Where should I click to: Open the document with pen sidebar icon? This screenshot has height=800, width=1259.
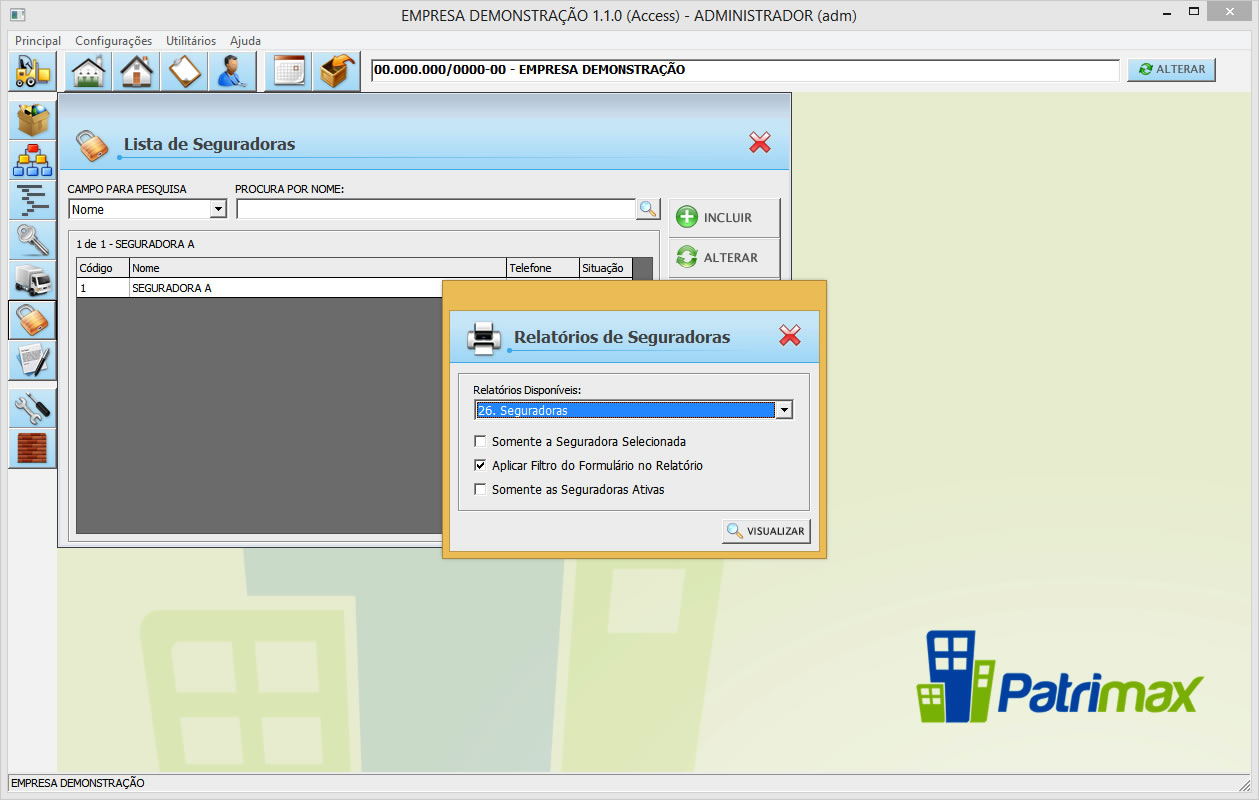(x=33, y=360)
